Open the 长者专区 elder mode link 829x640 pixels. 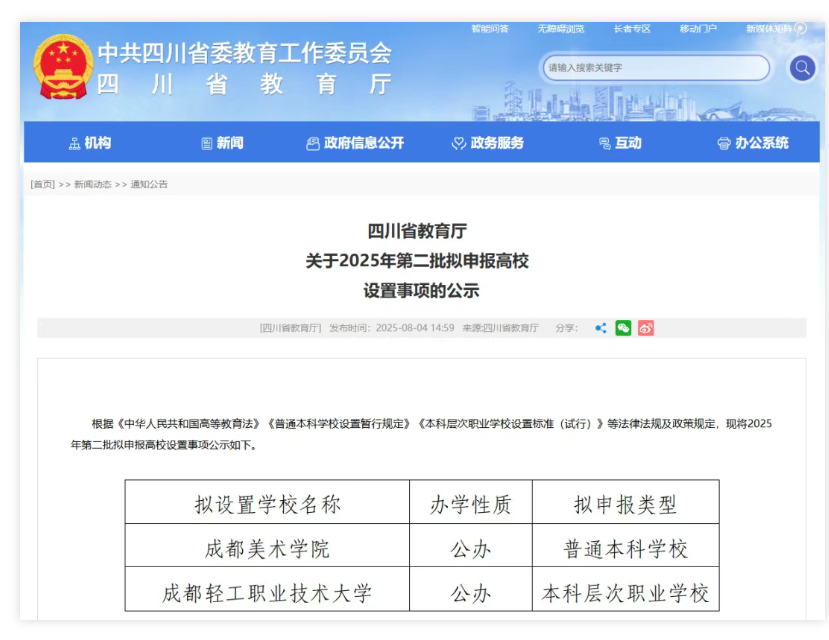click(632, 29)
